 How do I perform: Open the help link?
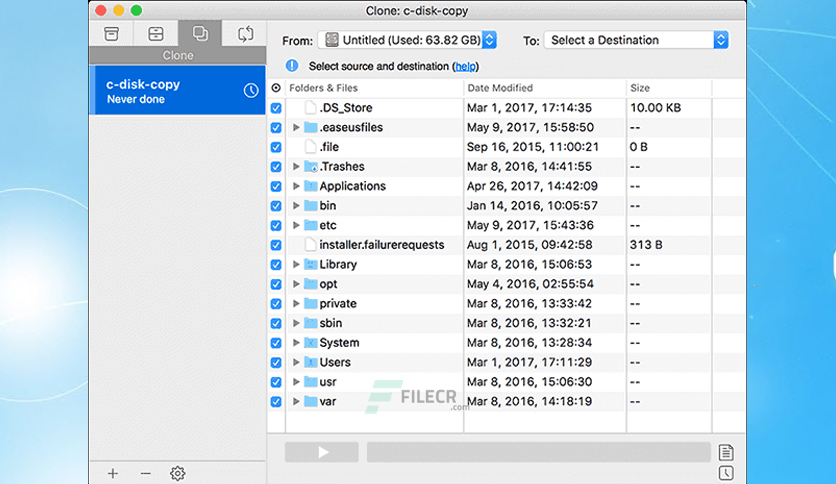pyautogui.click(x=465, y=66)
